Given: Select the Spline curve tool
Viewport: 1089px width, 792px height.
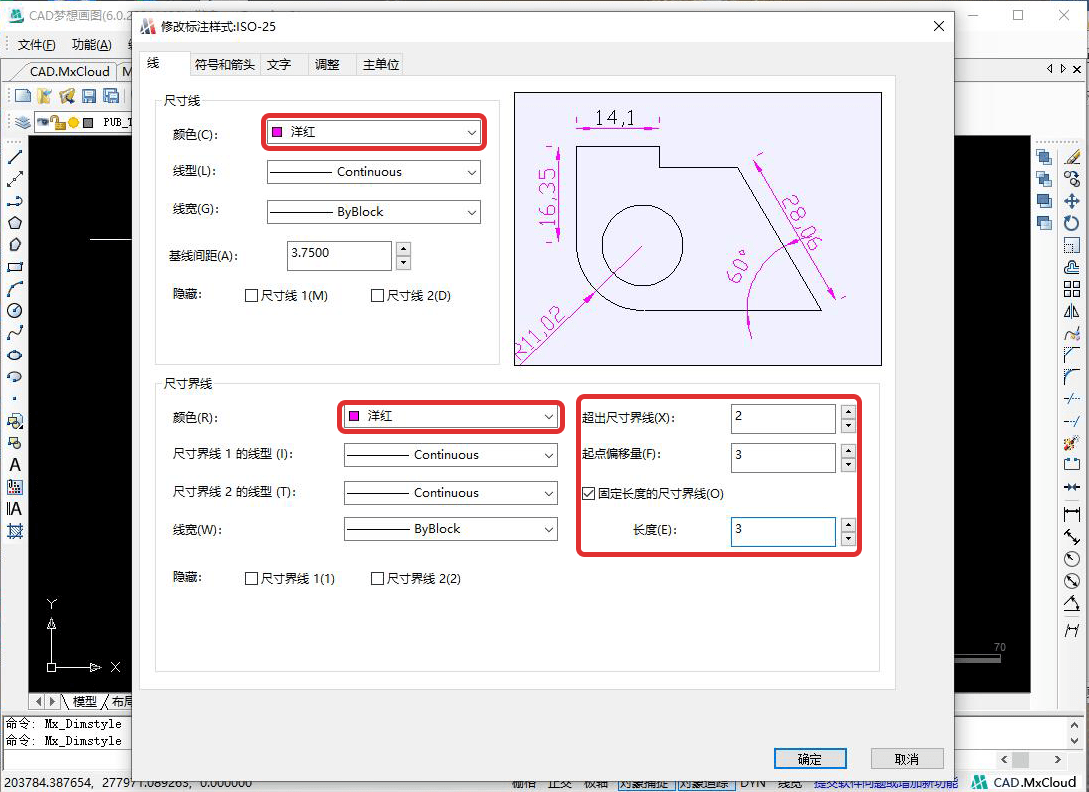Looking at the screenshot, I should [x=15, y=333].
